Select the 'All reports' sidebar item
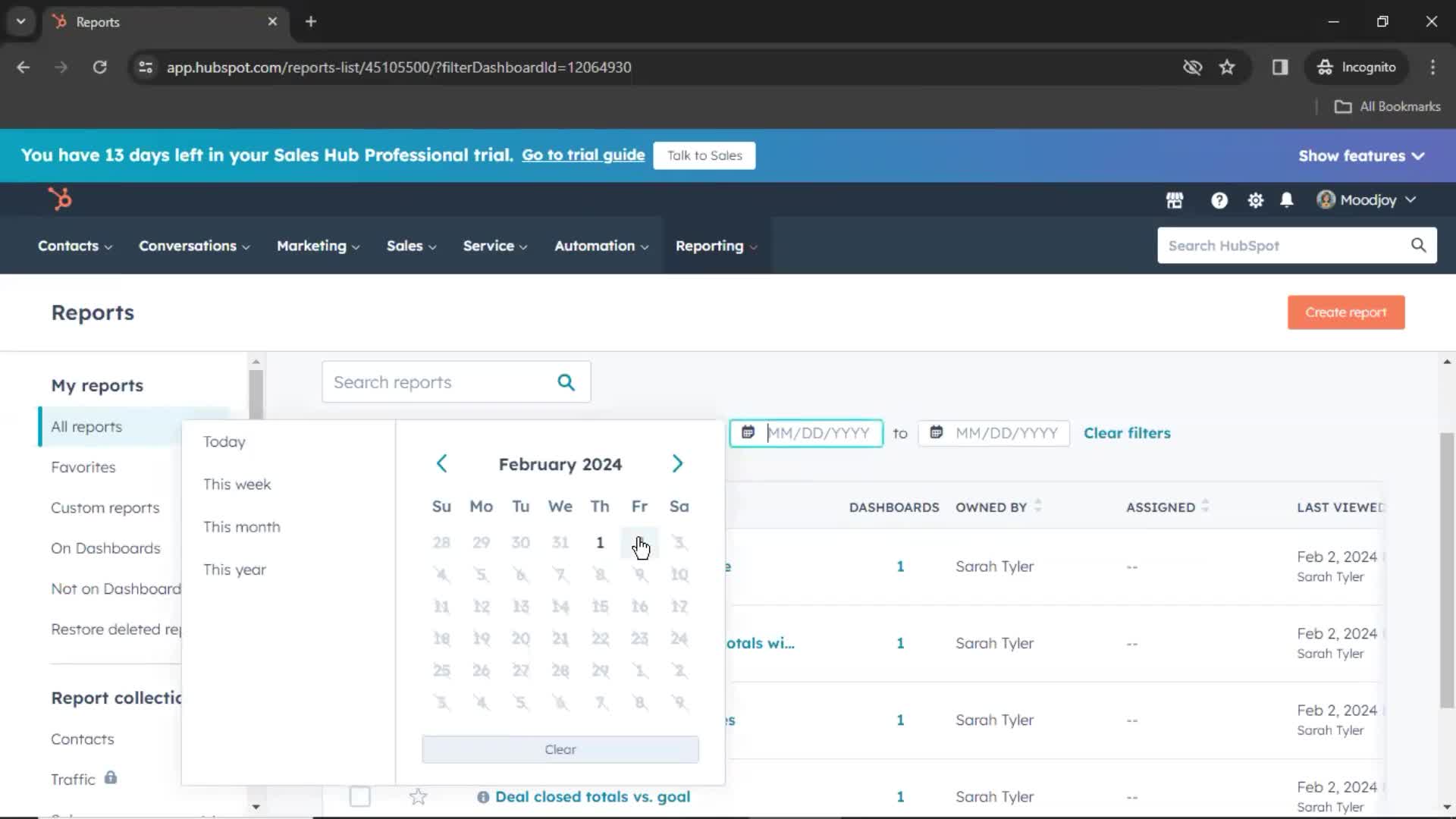The height and width of the screenshot is (819, 1456). point(87,426)
